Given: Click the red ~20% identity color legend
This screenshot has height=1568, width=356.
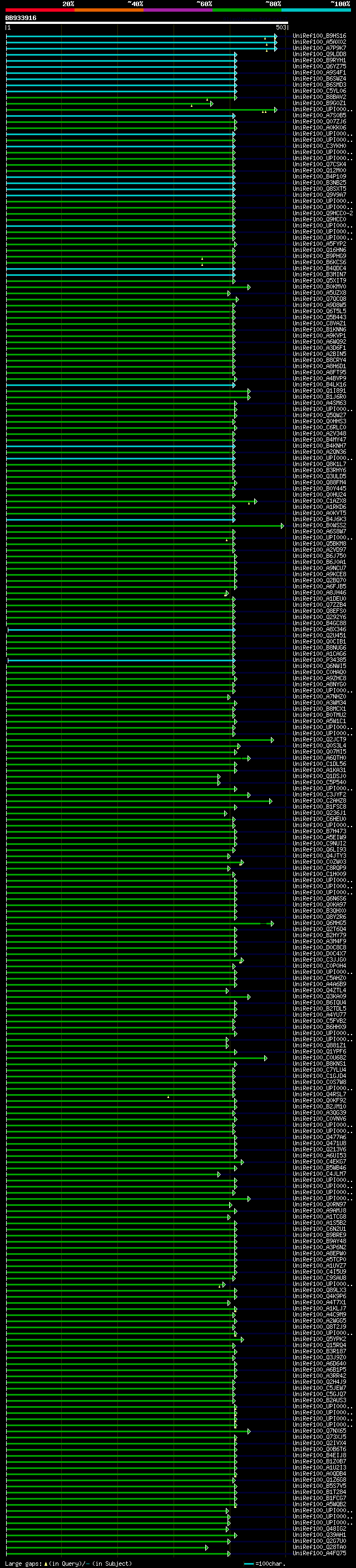Looking at the screenshot, I should tap(40, 10).
